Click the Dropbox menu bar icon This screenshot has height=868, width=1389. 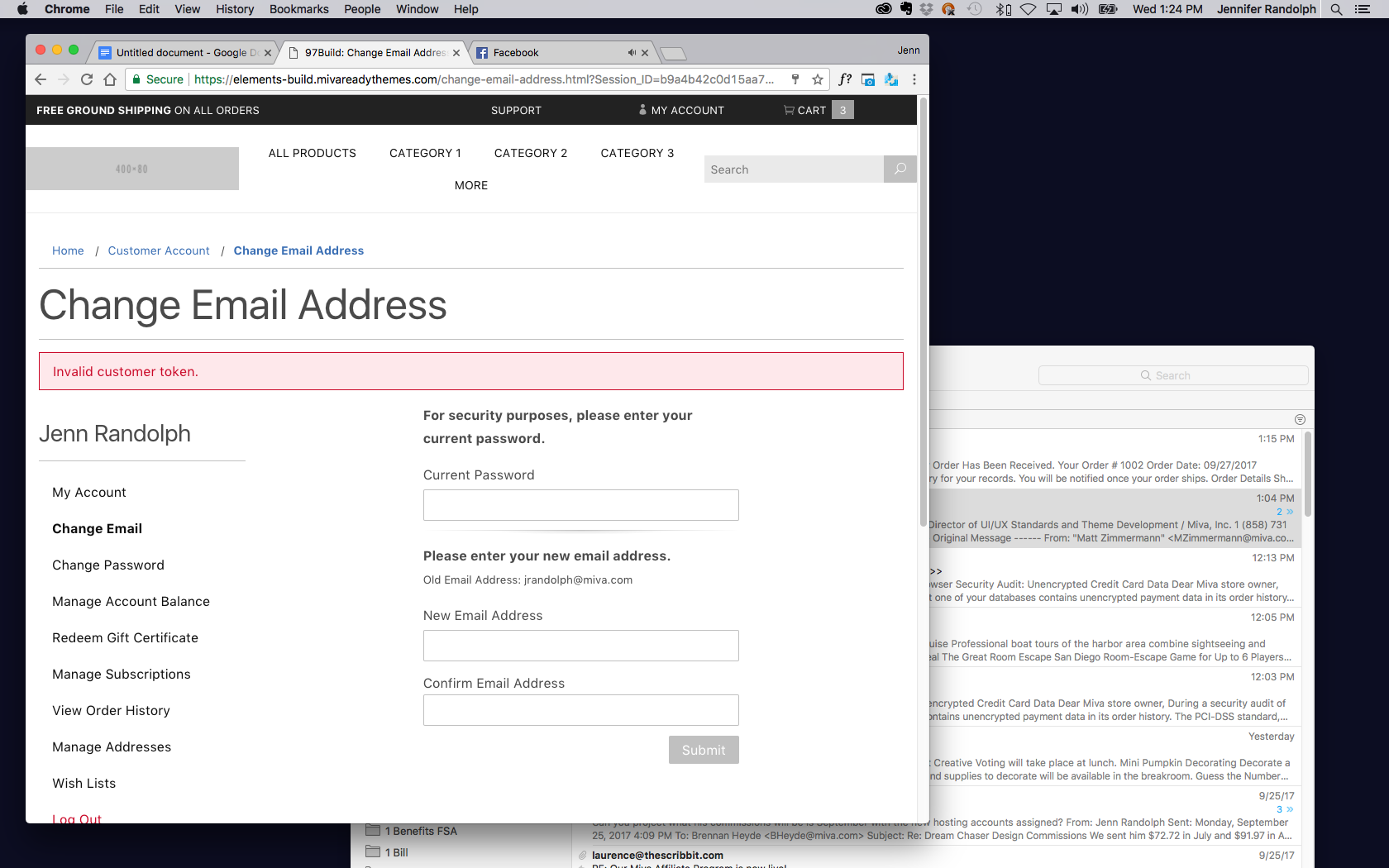click(x=926, y=9)
